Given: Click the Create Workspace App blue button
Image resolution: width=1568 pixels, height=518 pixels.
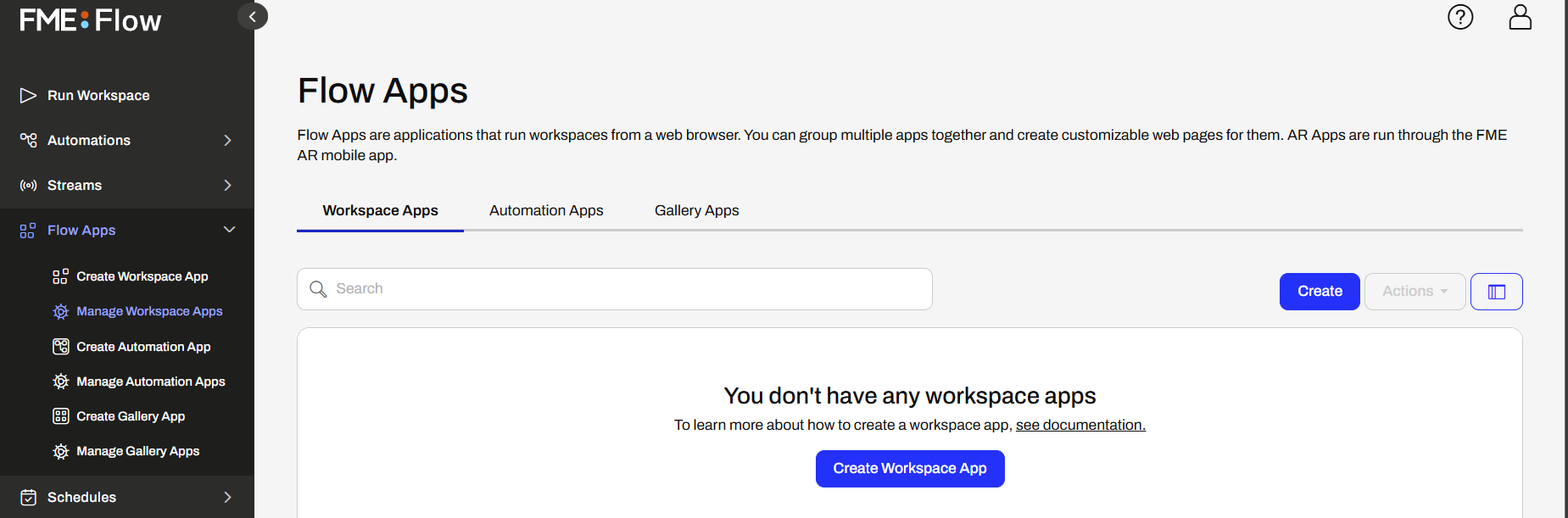Looking at the screenshot, I should 910,469.
